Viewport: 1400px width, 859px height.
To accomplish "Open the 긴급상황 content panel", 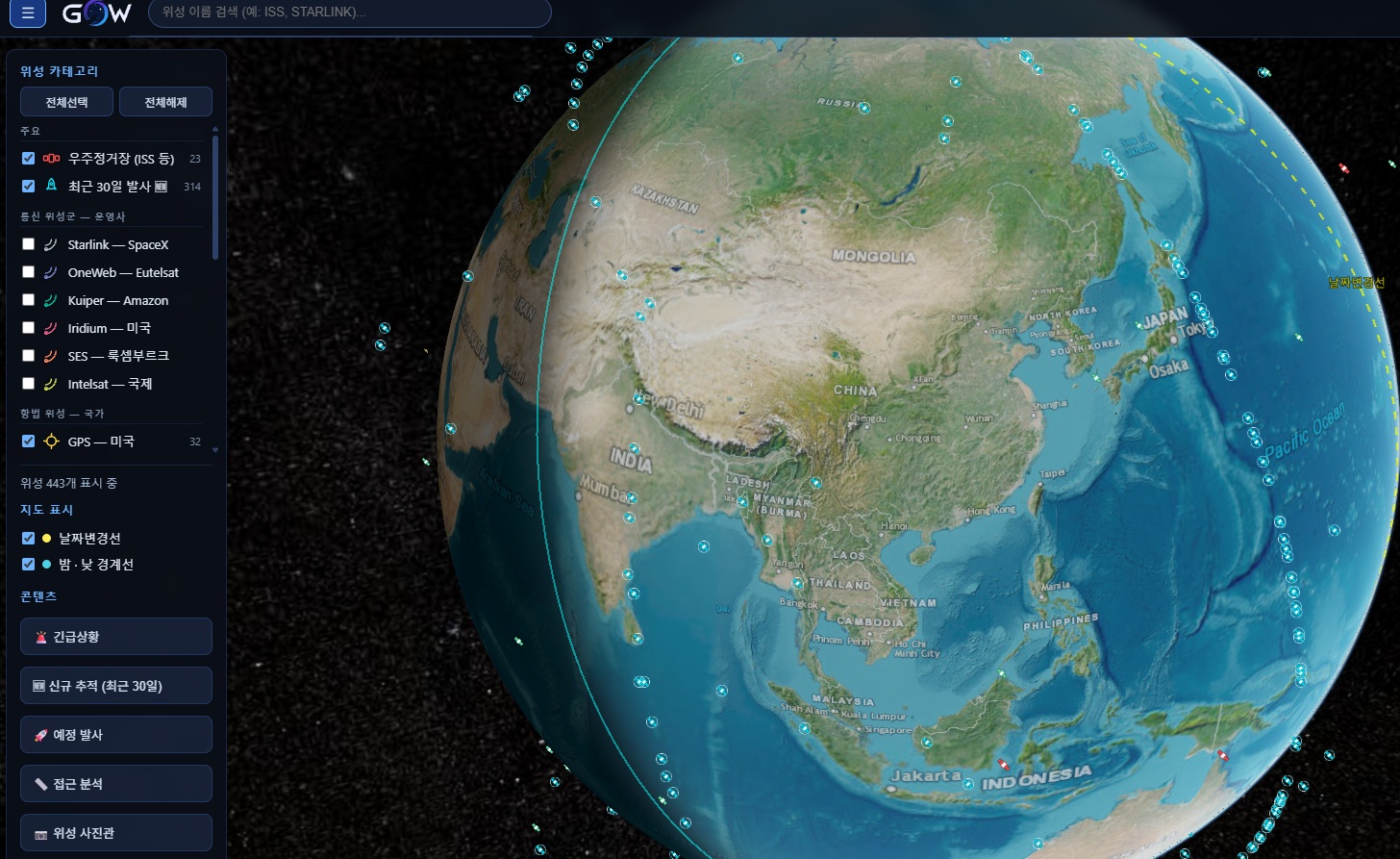I will 116,637.
